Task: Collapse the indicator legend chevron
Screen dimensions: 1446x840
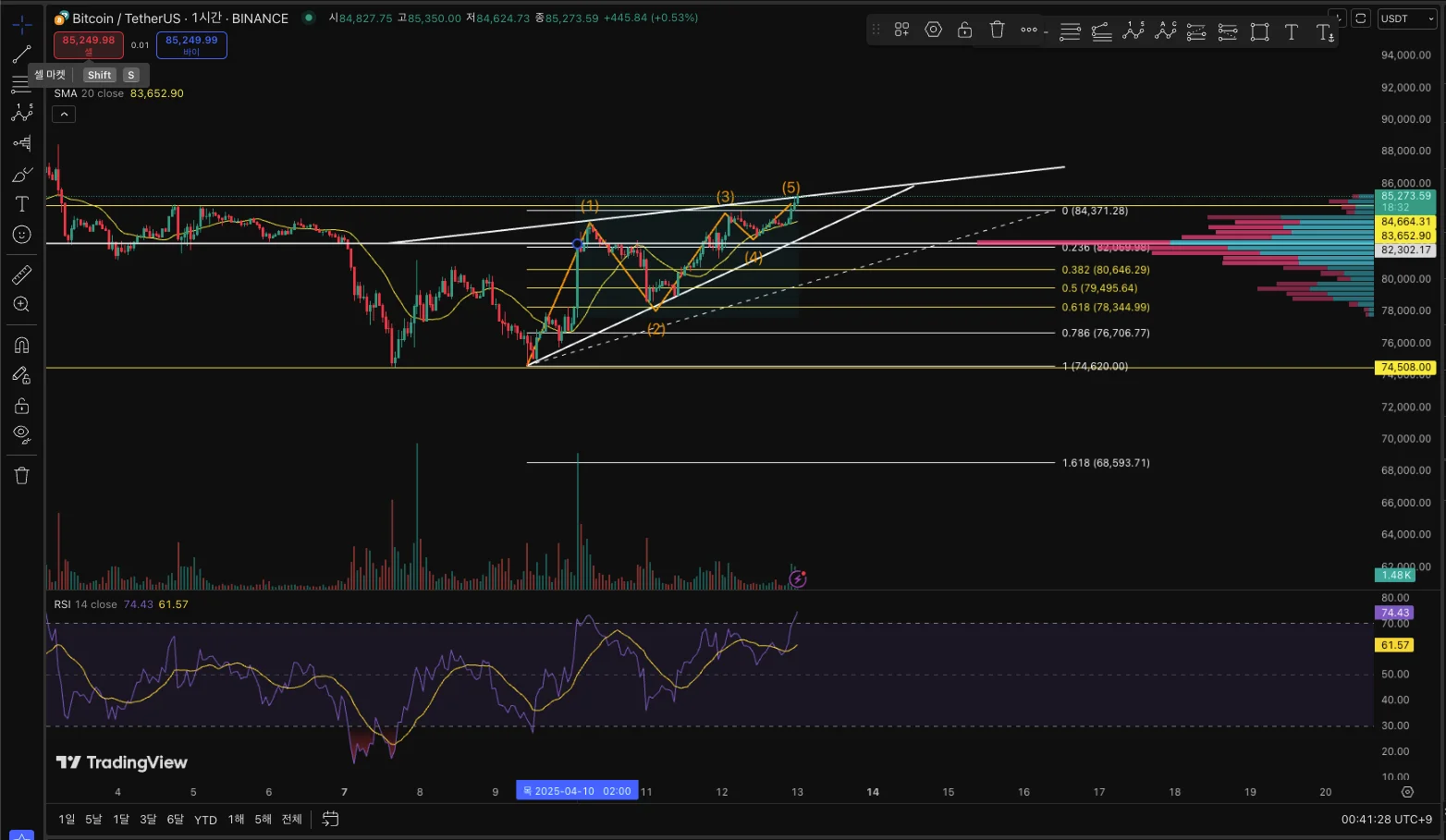Action: 64,115
